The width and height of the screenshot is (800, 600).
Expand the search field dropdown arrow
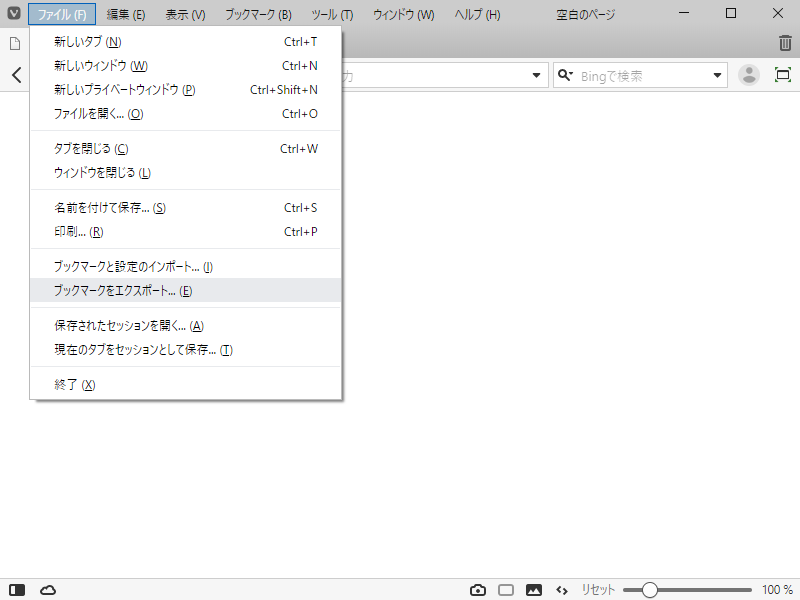[x=717, y=76]
